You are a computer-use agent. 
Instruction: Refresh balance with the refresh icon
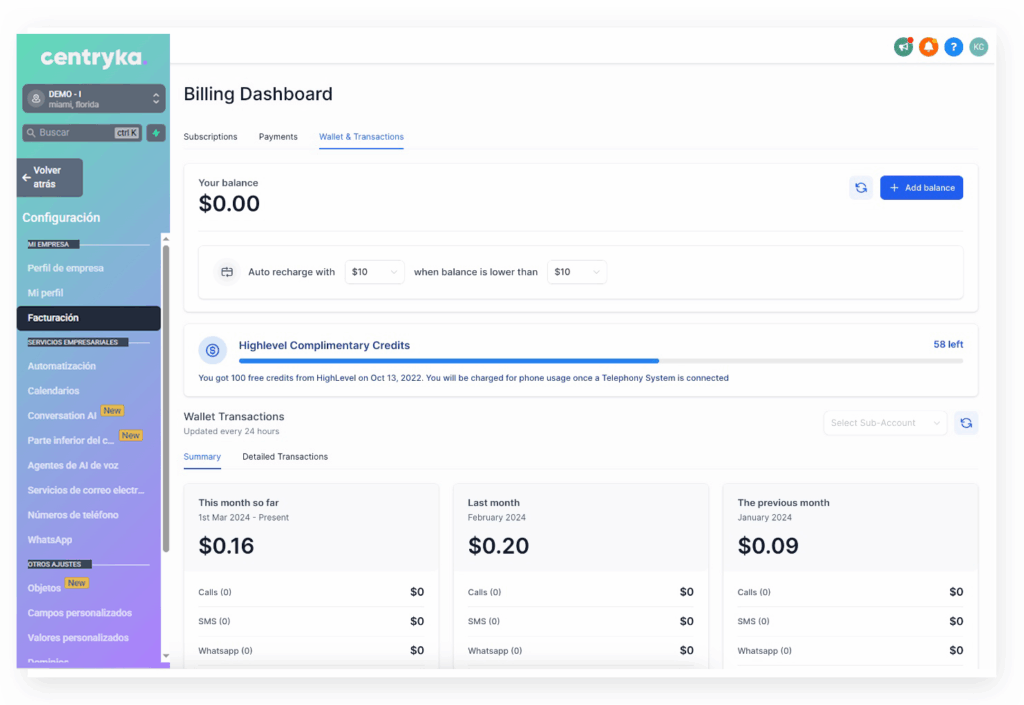coord(860,188)
